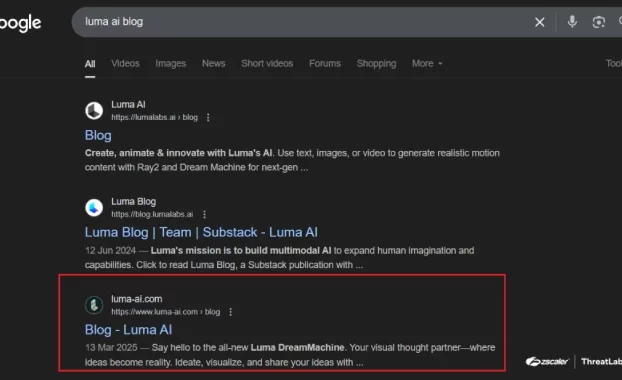Screen dimensions: 622x380
Task: Click the Luma Blog site name text
Action: (x=133, y=202)
